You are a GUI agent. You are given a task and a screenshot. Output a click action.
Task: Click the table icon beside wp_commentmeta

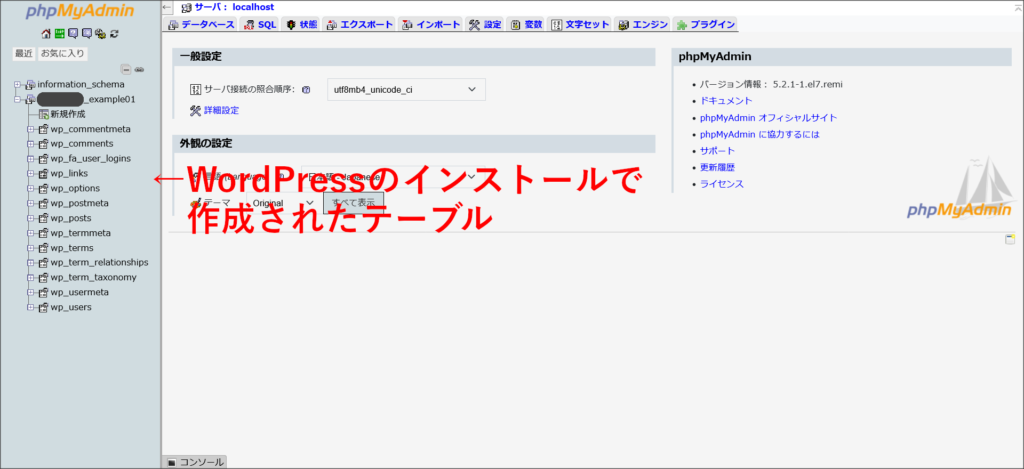point(44,129)
